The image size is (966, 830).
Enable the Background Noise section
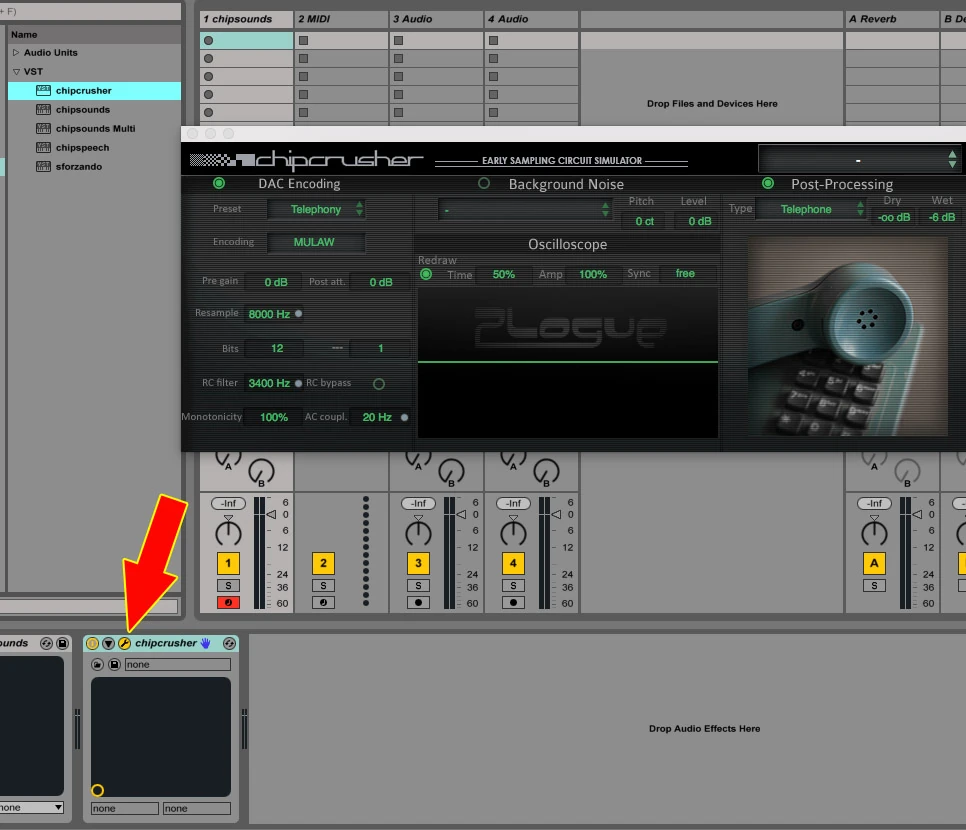tap(484, 184)
